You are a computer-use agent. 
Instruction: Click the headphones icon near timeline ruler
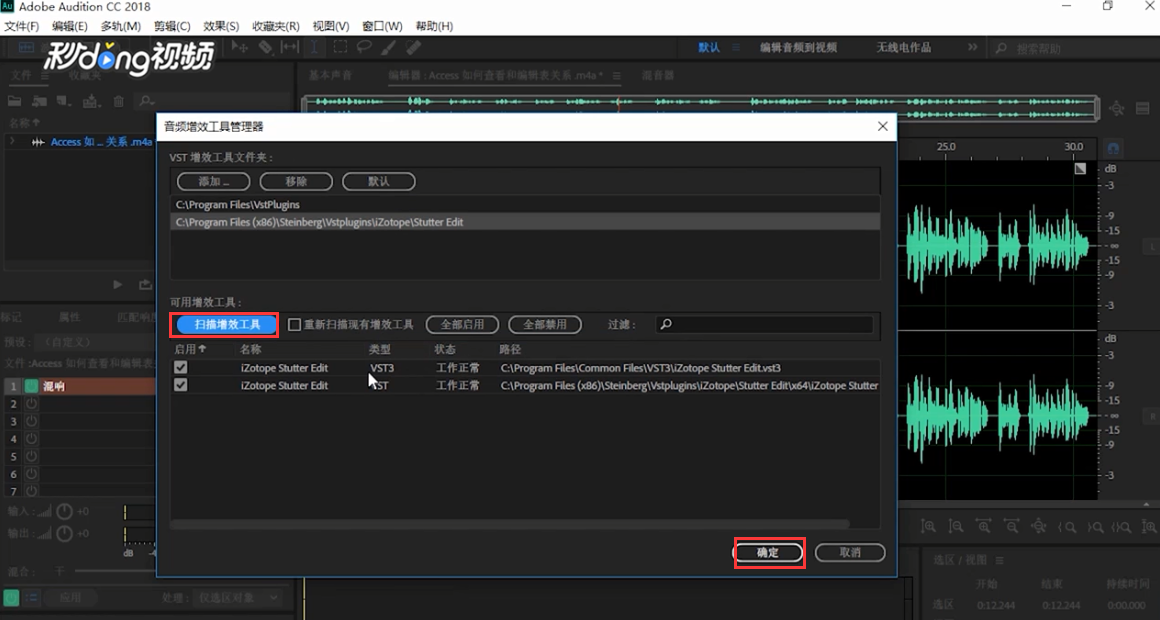click(1113, 147)
